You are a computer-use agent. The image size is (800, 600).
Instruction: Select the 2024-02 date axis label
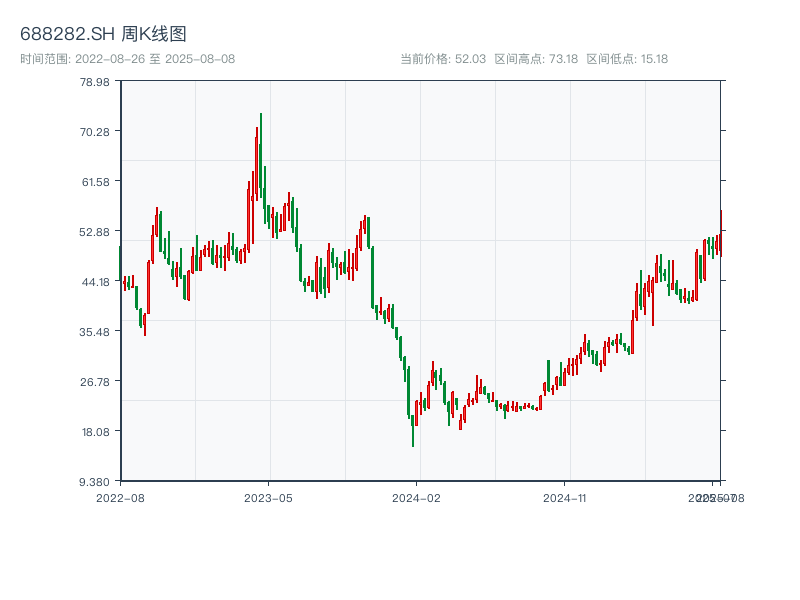[x=417, y=497]
